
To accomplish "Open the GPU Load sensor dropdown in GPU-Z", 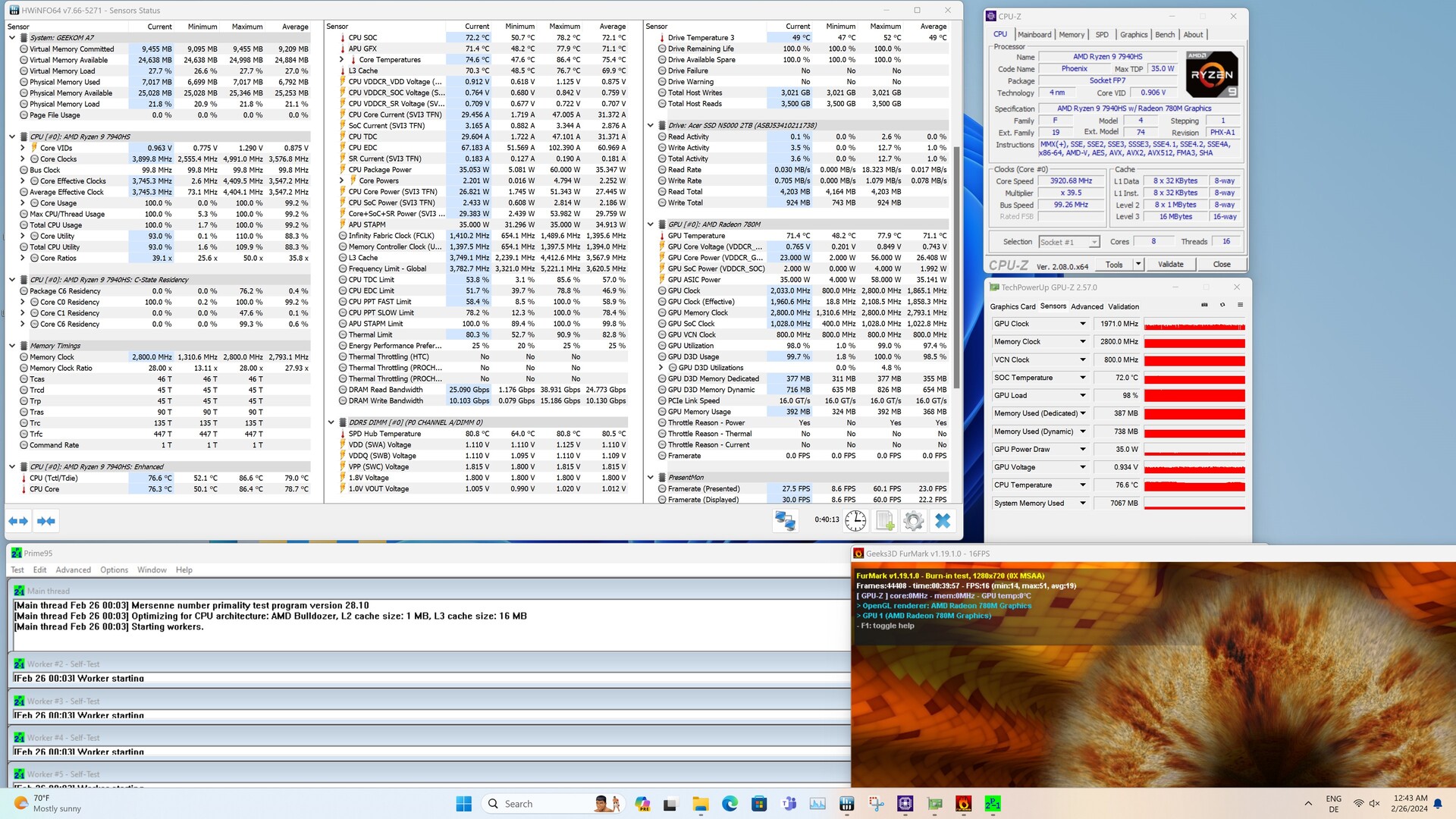I will pyautogui.click(x=1083, y=395).
